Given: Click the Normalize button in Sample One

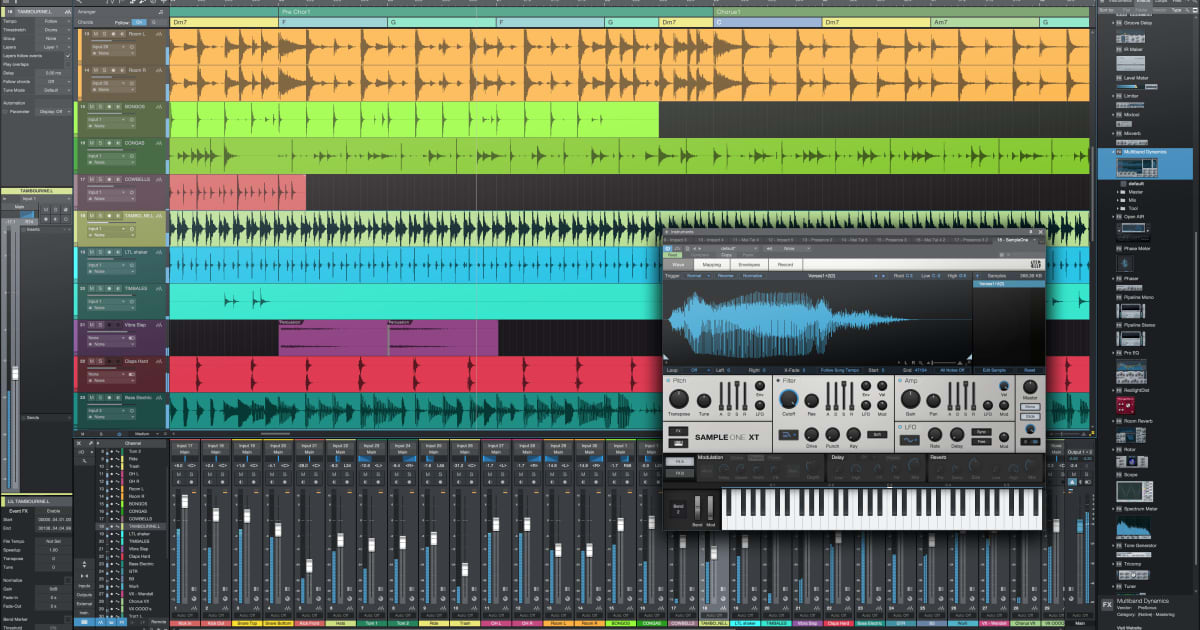Looking at the screenshot, I should coord(753,276).
